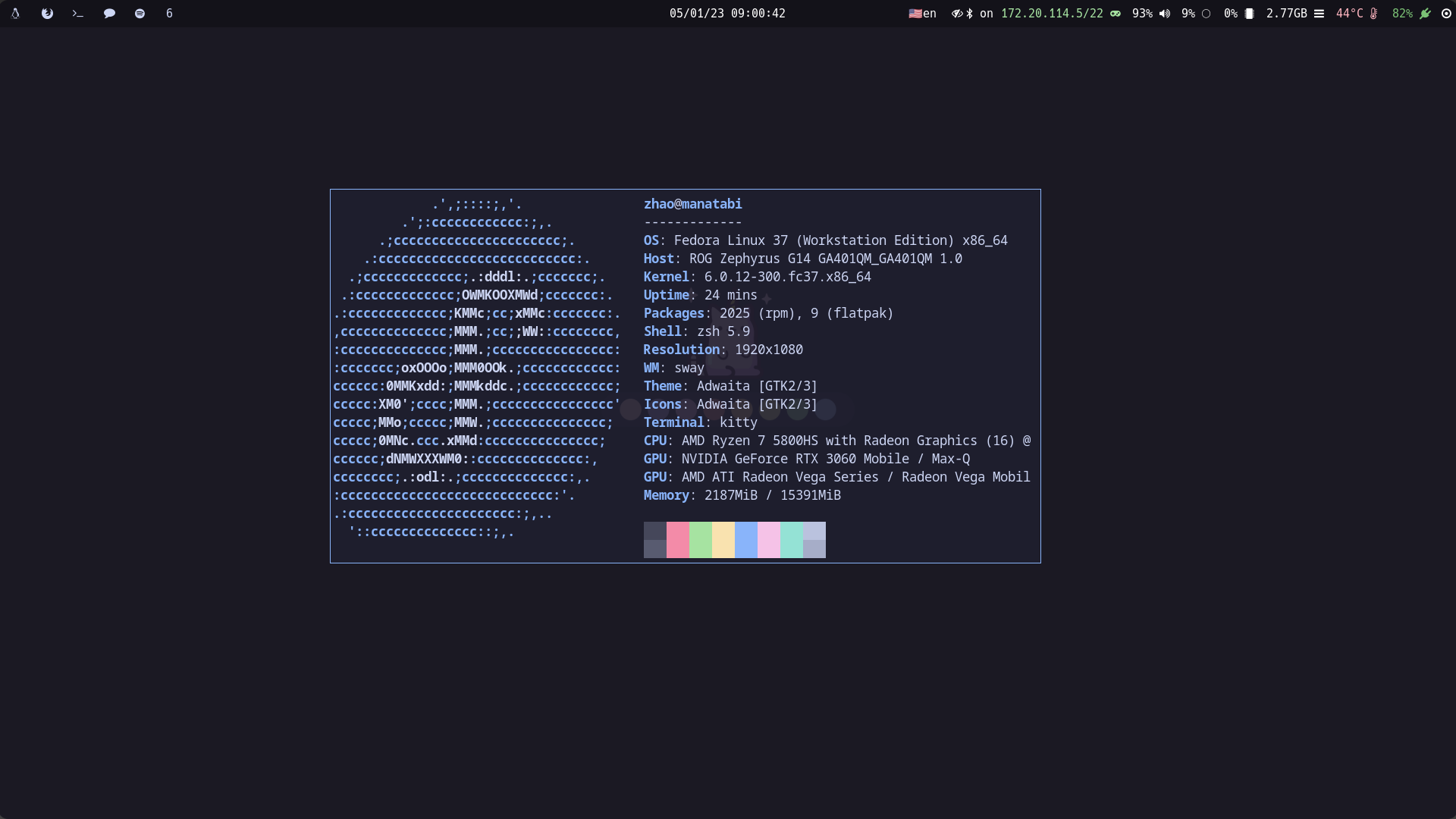Screen dimensions: 1456x819
Task: Click the GPU NVIDIA GeForce RTX 3060 line
Action: pos(807,459)
